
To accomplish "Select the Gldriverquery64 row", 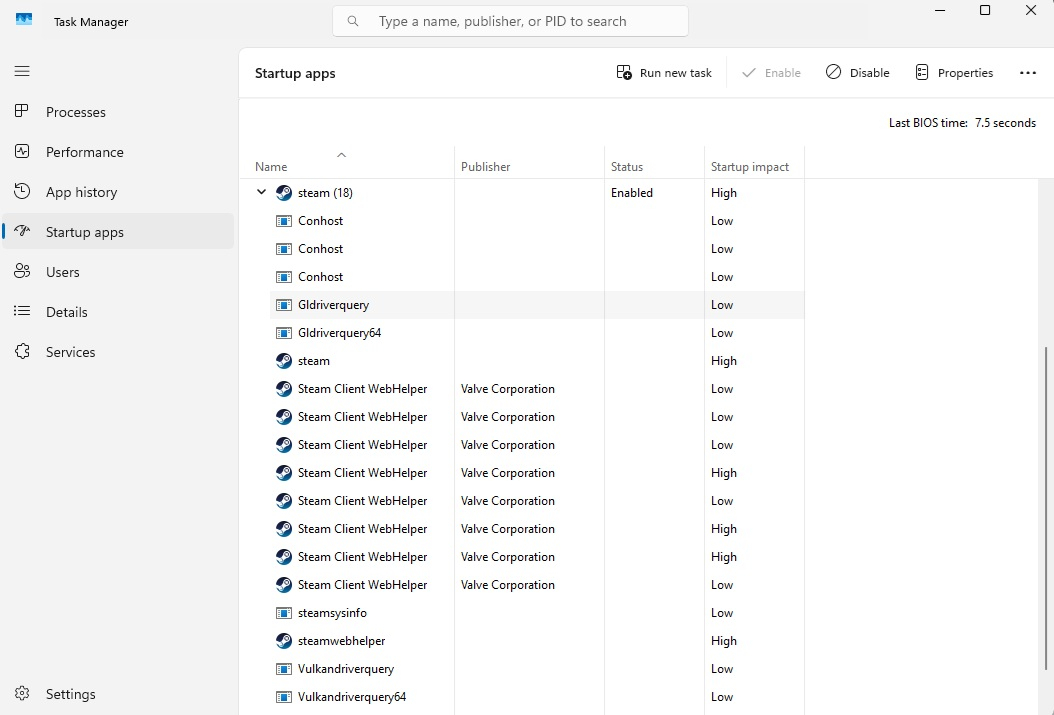I will click(537, 333).
